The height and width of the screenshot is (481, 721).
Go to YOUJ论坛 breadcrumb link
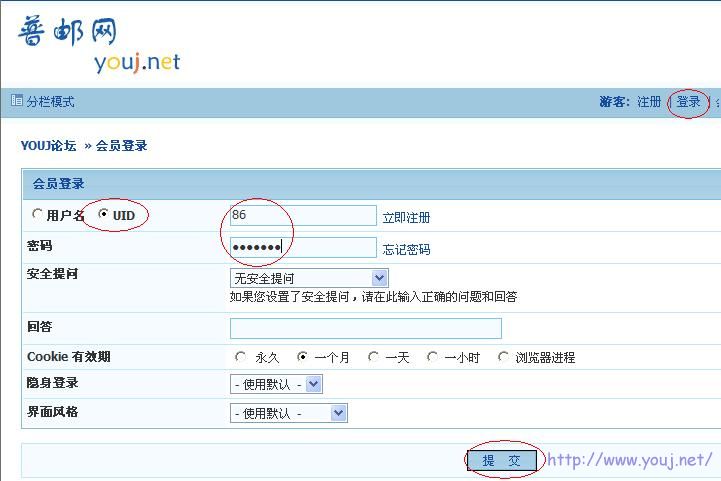tap(48, 146)
